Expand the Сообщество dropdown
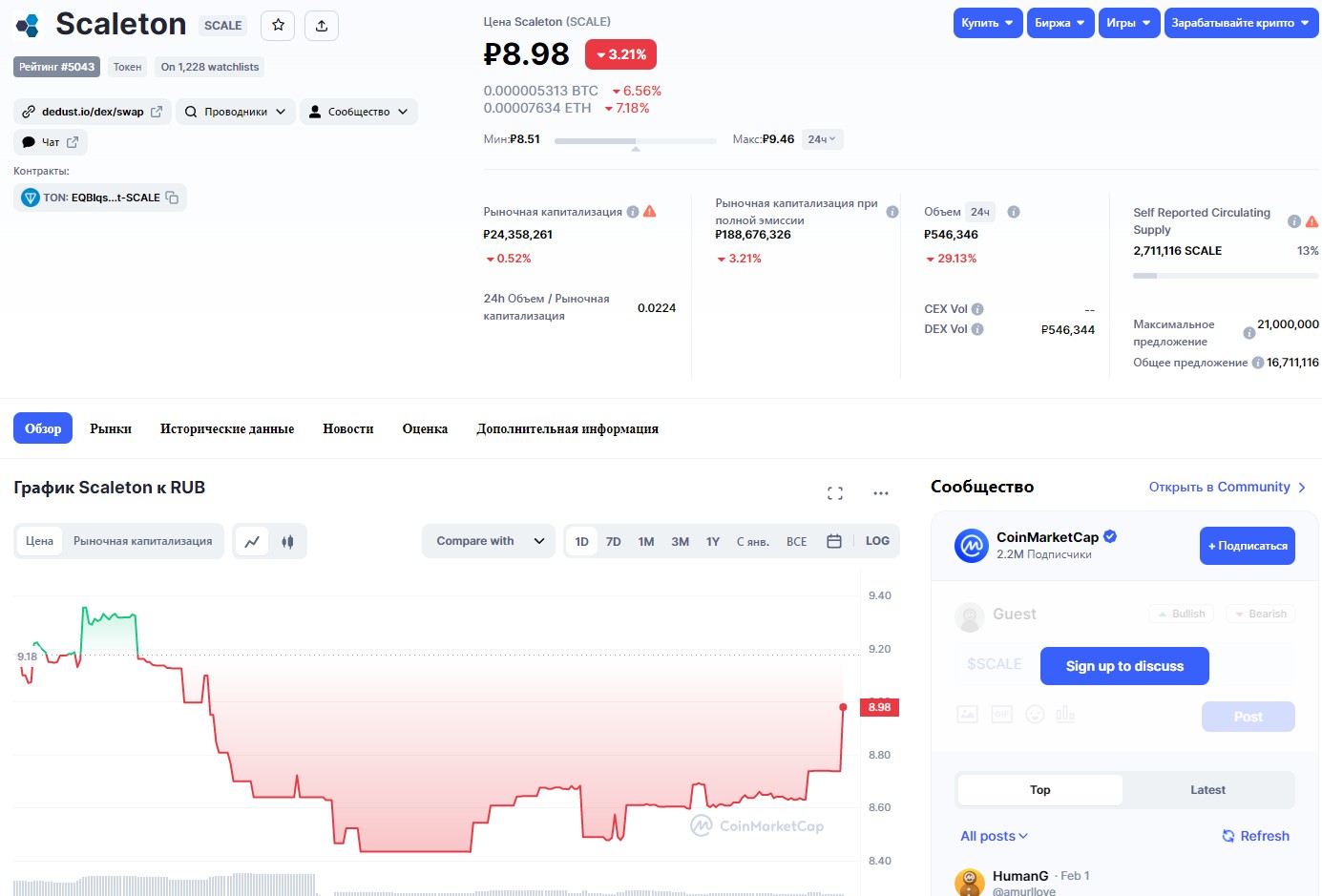This screenshot has width=1322, height=896. 359,112
